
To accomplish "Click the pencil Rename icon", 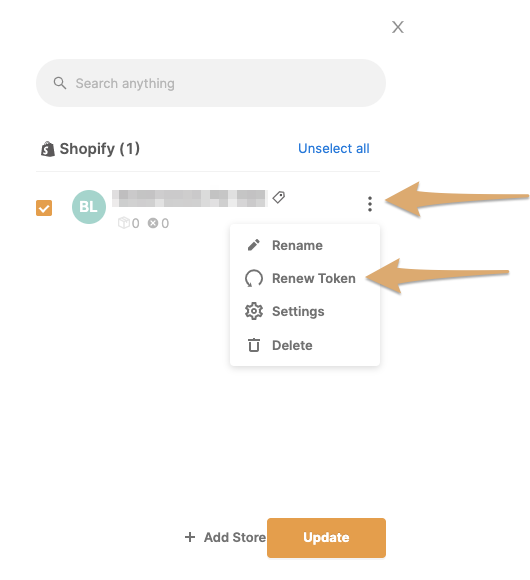I will click(x=254, y=245).
